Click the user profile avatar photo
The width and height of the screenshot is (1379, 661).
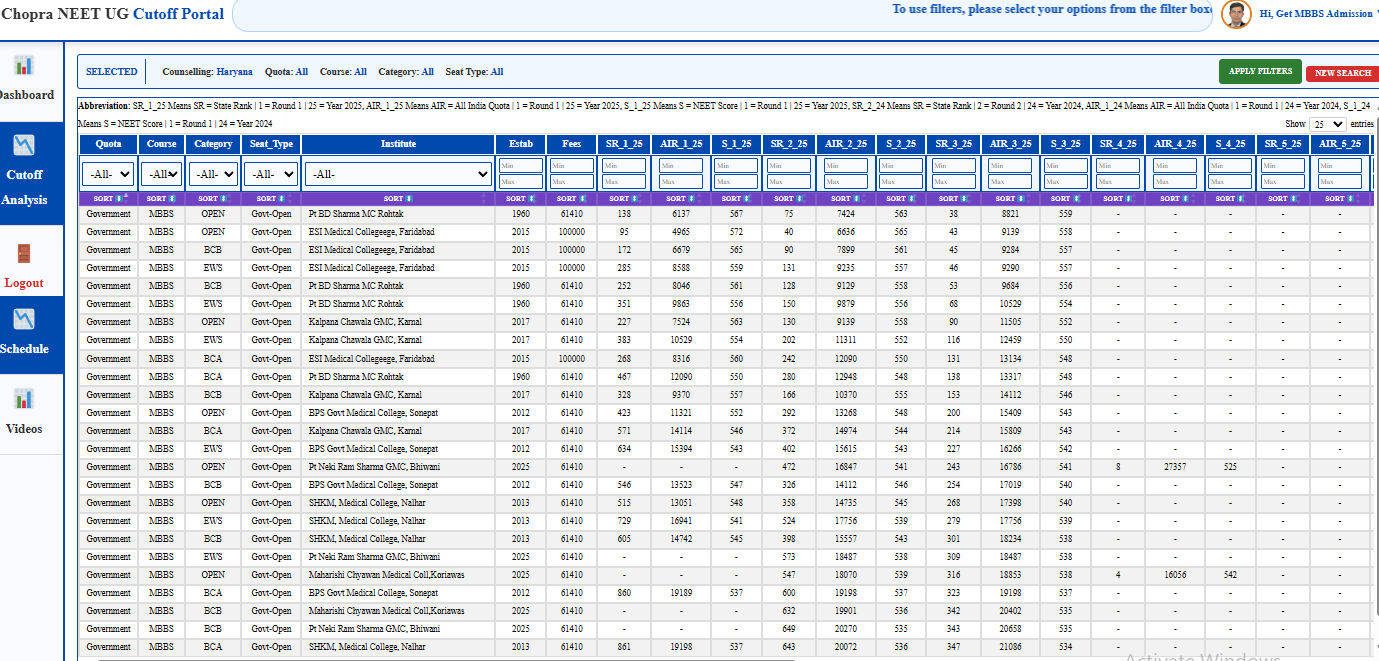[x=1236, y=14]
